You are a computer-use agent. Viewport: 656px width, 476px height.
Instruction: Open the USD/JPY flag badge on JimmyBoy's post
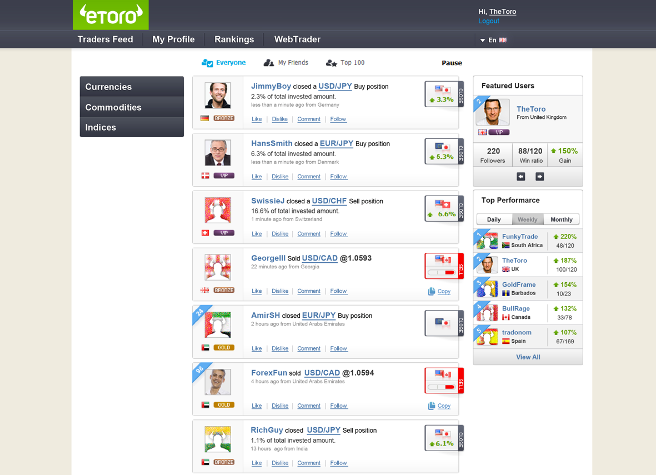pos(444,94)
